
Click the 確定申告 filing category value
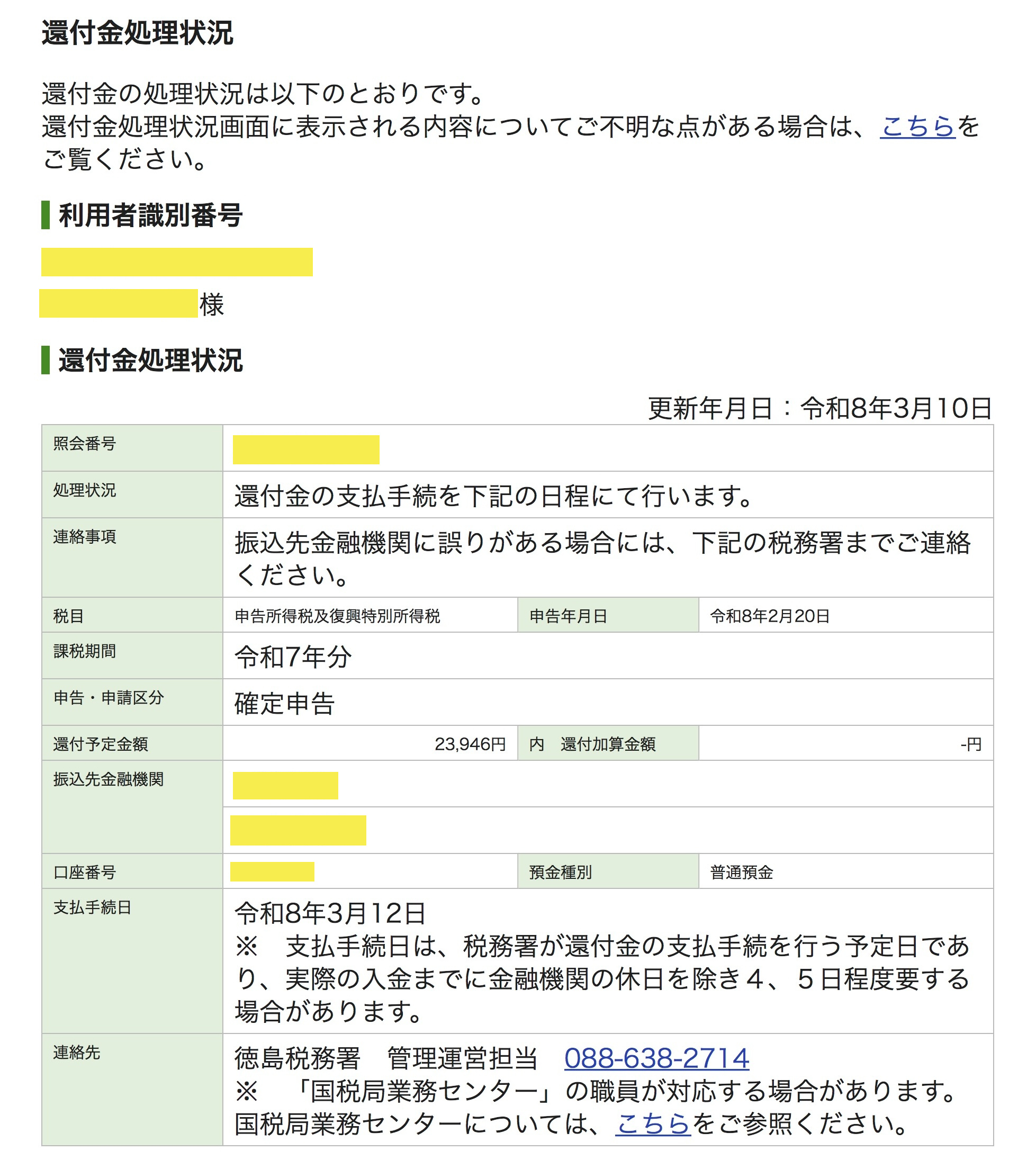tap(284, 704)
